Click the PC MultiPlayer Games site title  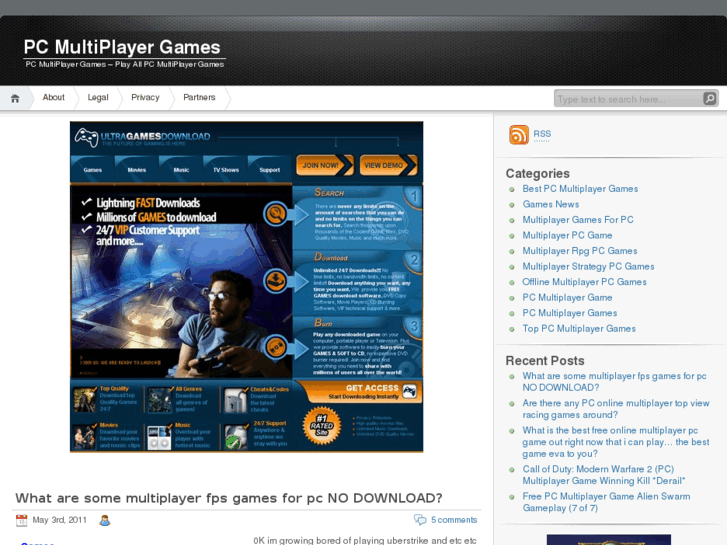pyautogui.click(x=122, y=47)
